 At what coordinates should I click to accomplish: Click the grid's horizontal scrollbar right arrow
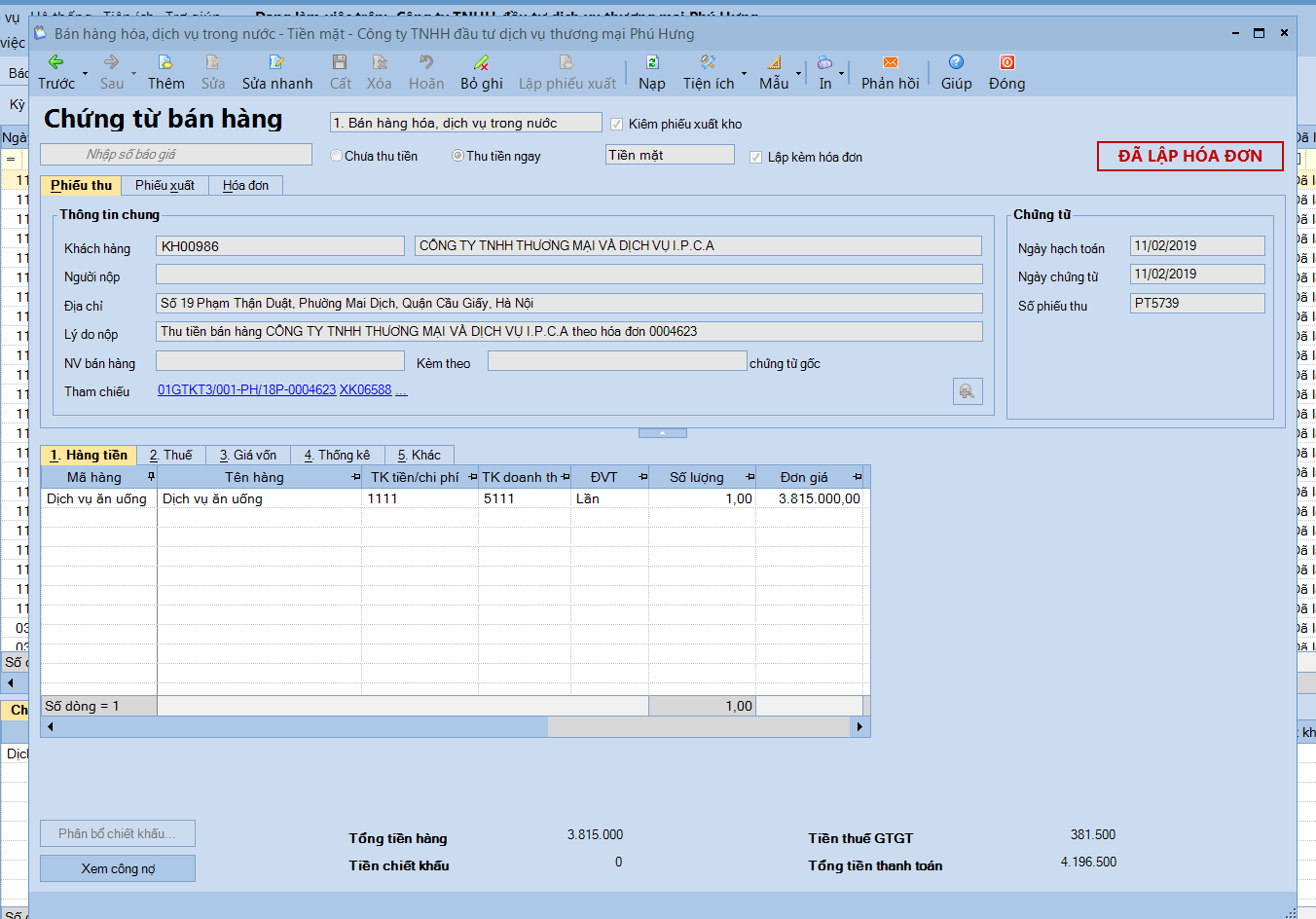859,726
